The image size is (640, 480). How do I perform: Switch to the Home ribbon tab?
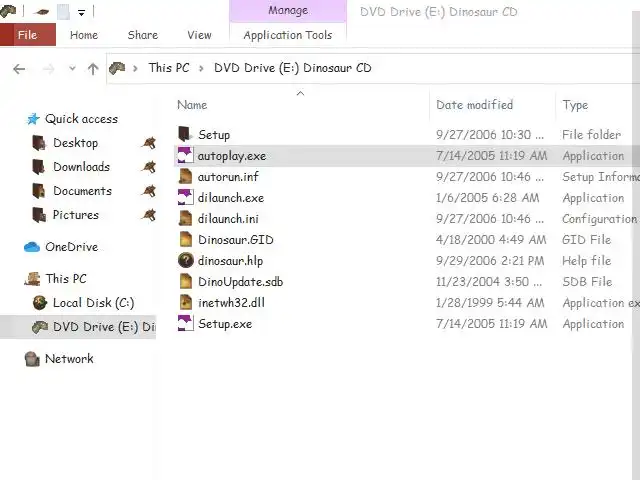tap(84, 35)
